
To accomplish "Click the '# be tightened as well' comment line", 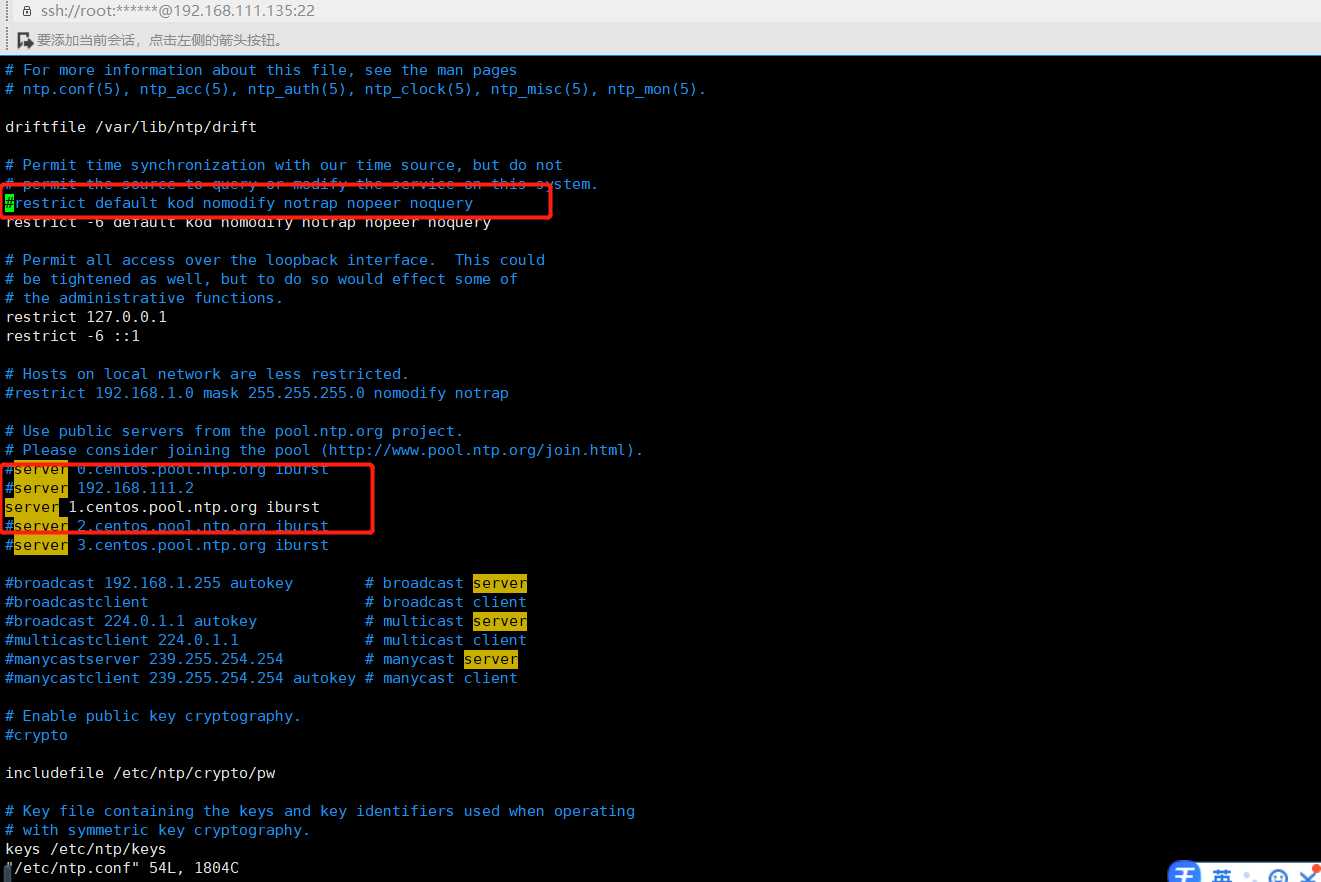I will coord(261,279).
